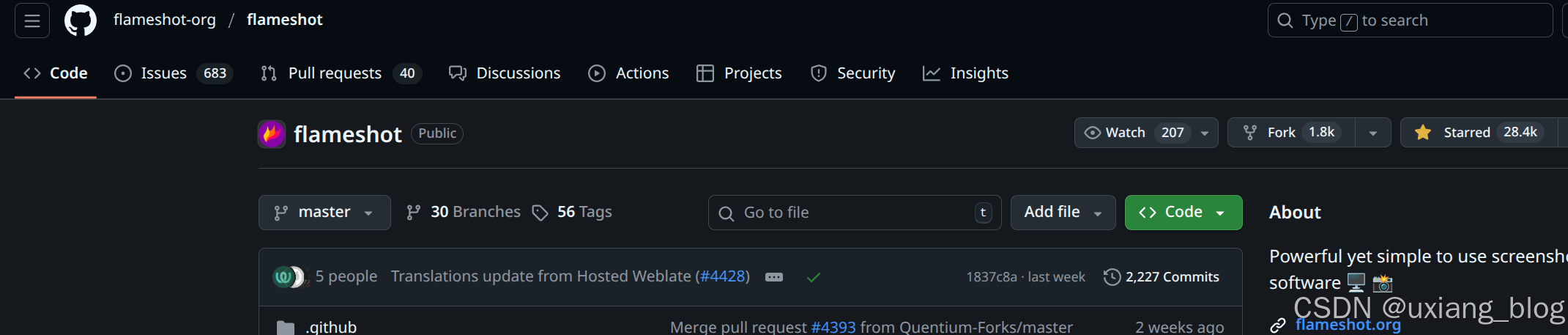Open the Actions tab
The height and width of the screenshot is (335, 1568).
[x=629, y=73]
